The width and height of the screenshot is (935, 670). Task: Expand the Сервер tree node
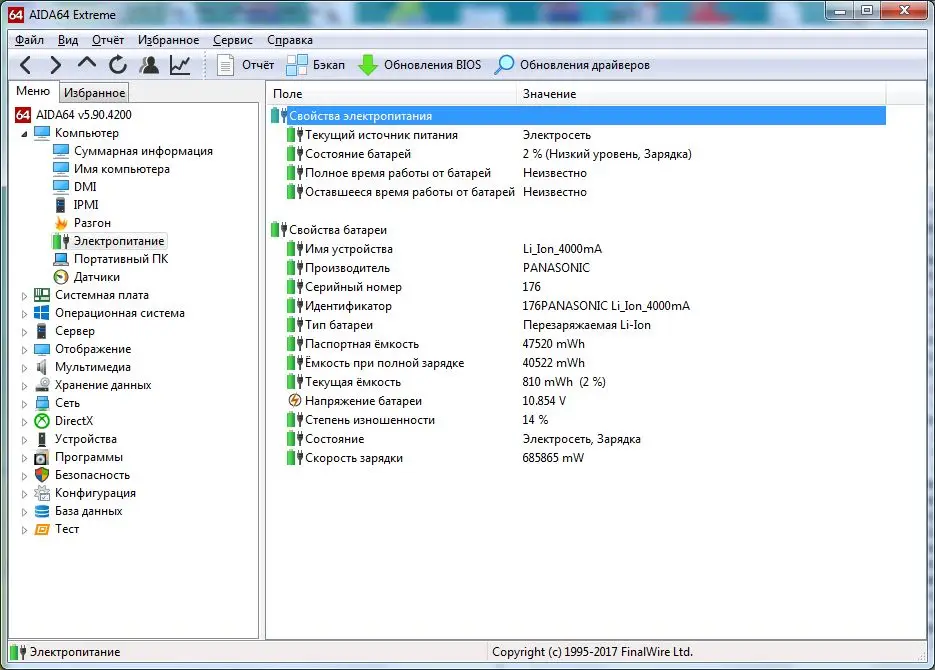click(x=24, y=331)
